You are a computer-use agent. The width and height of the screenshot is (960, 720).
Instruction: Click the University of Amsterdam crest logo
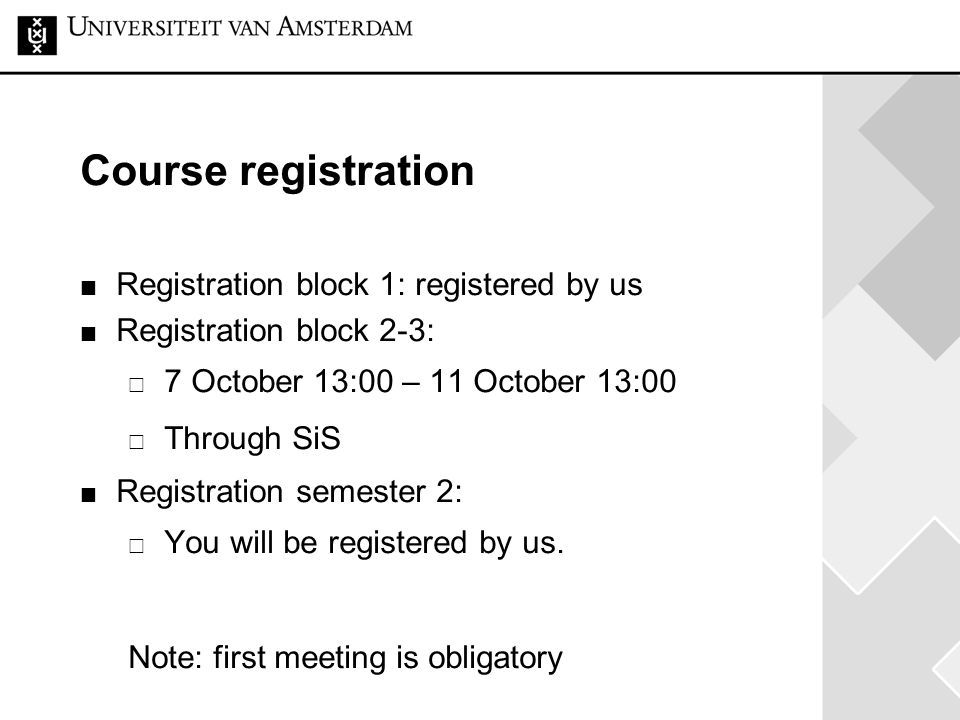pos(37,36)
